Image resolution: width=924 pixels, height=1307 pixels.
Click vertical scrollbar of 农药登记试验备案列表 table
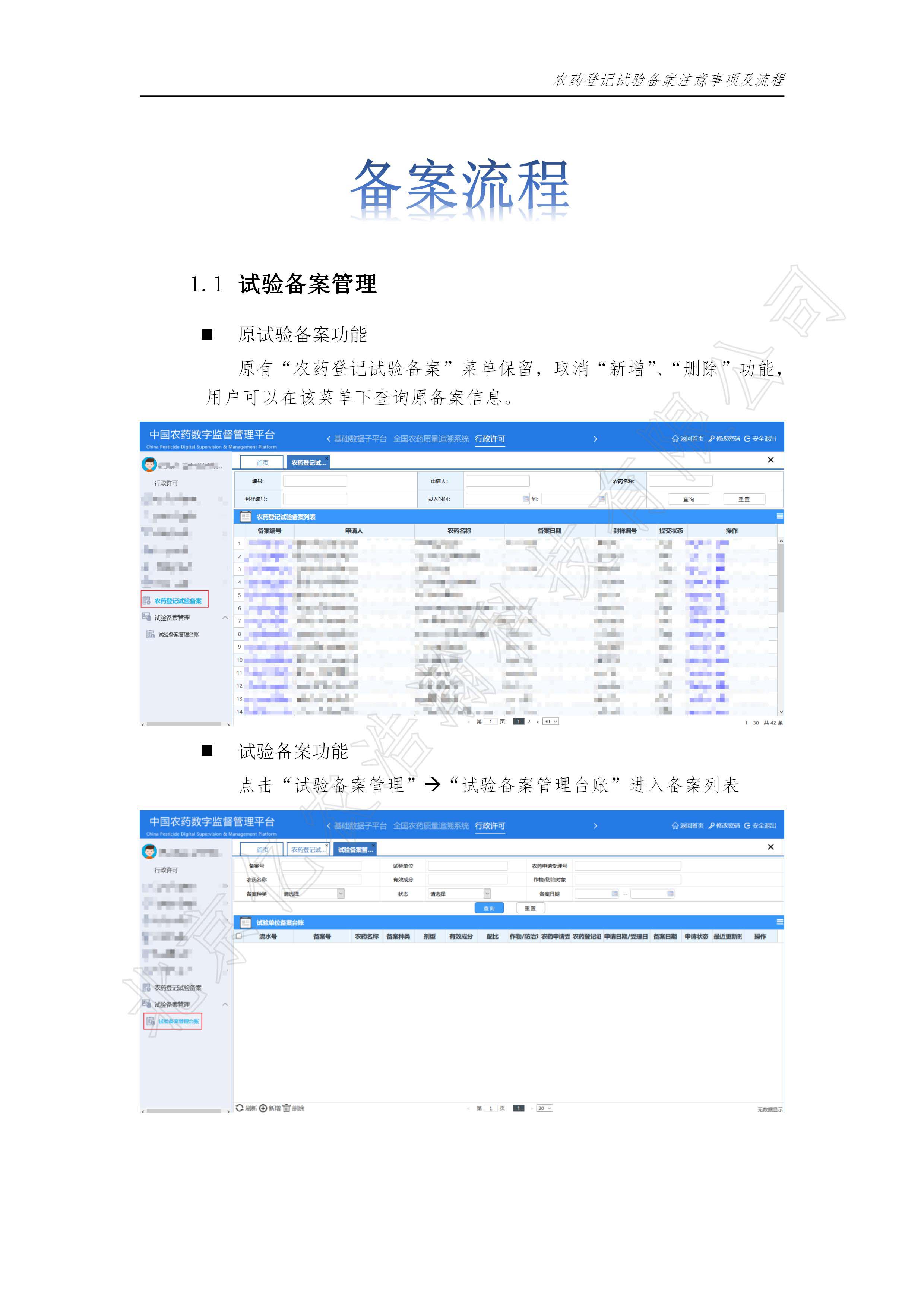click(781, 578)
